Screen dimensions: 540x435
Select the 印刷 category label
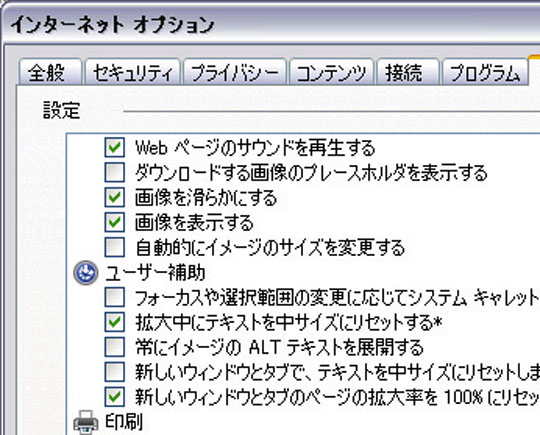pos(124,422)
